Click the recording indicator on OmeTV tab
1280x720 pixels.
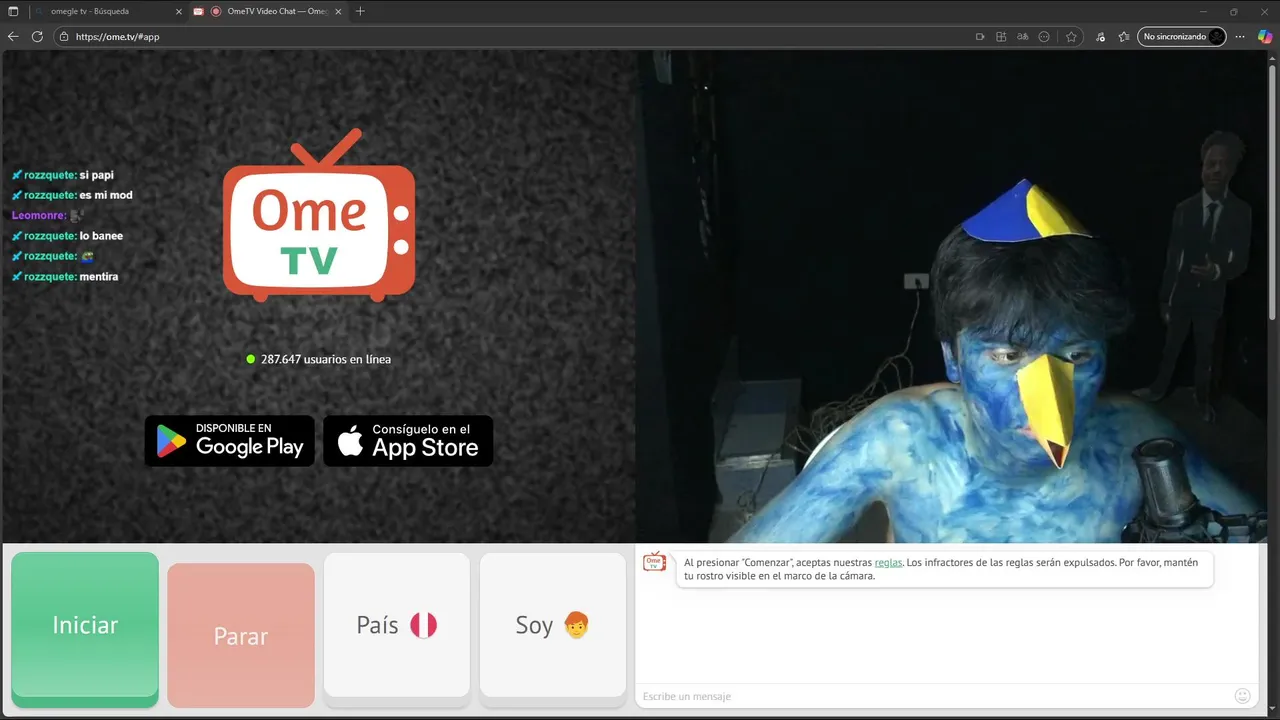216,11
